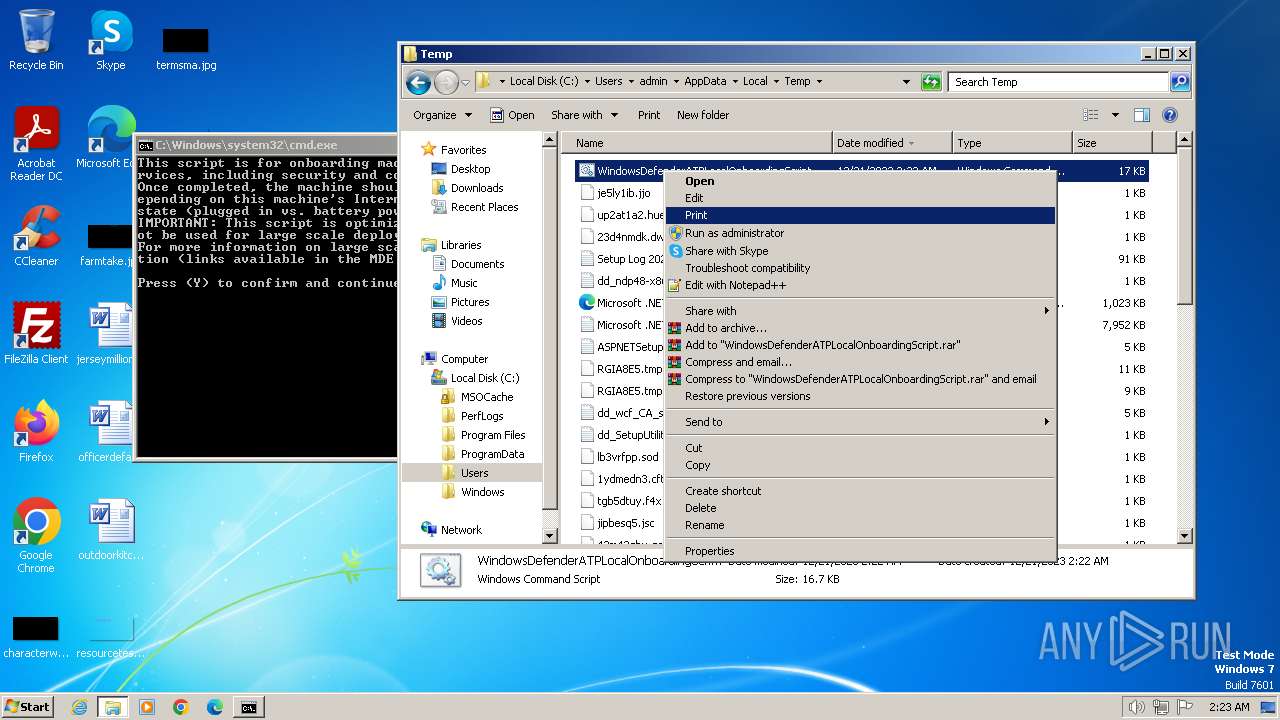The image size is (1280, 720).
Task: Expand the view options dropdown arrow
Action: (1115, 115)
